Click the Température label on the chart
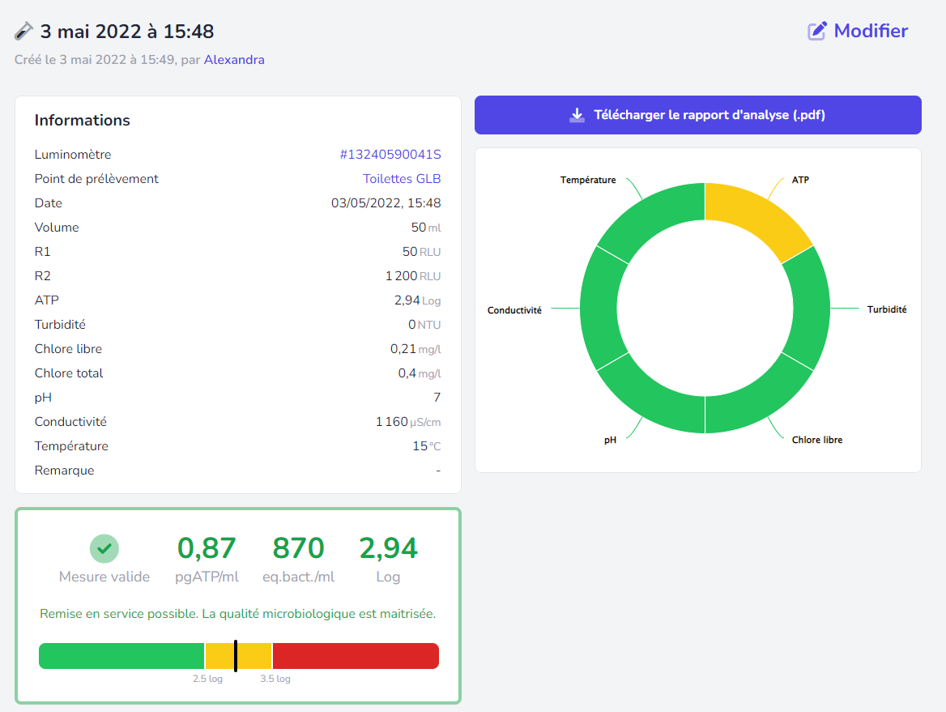Screen dimensions: 946x712 [588, 180]
